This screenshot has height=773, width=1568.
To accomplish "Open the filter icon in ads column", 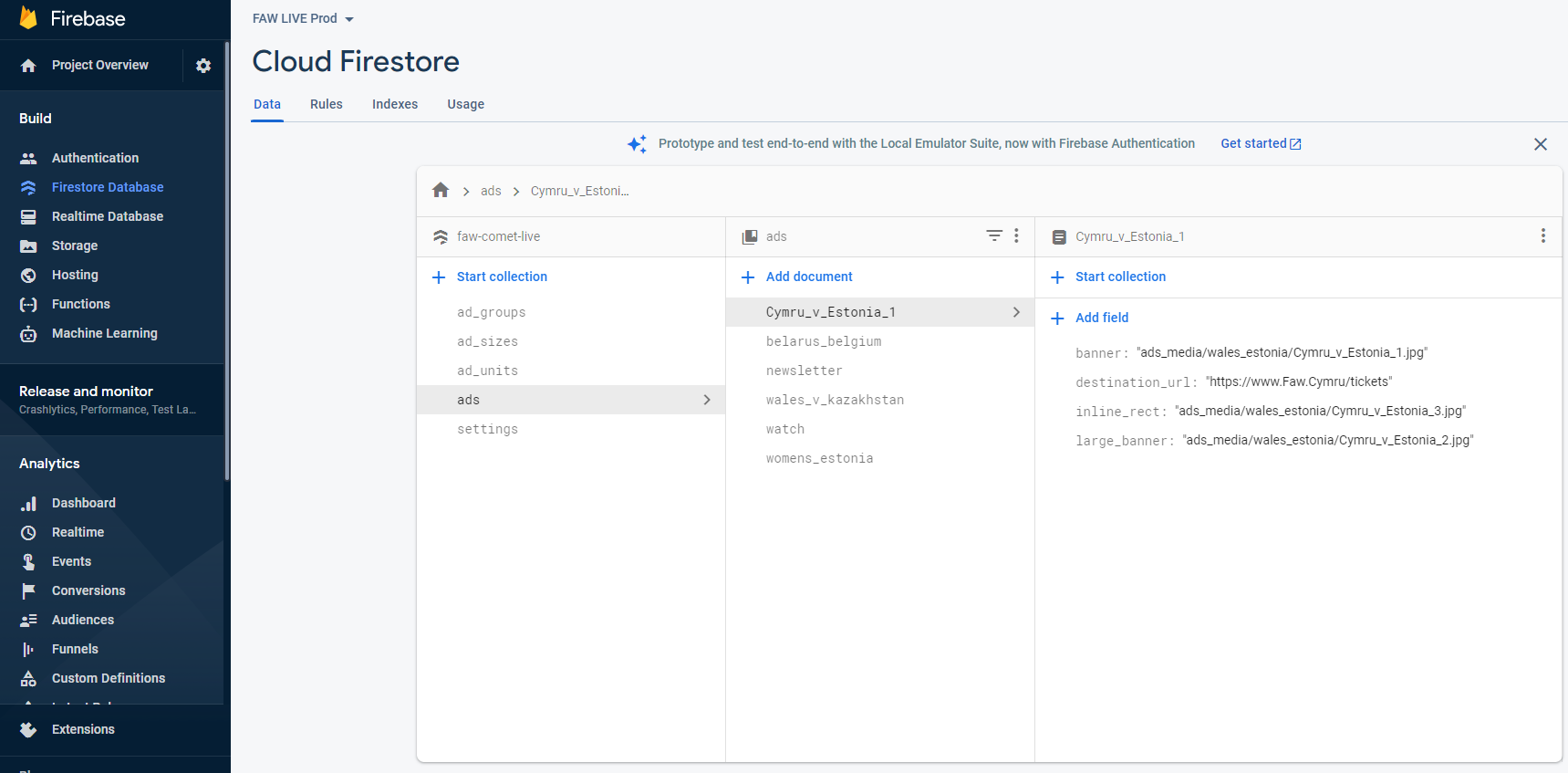I will pyautogui.click(x=994, y=235).
